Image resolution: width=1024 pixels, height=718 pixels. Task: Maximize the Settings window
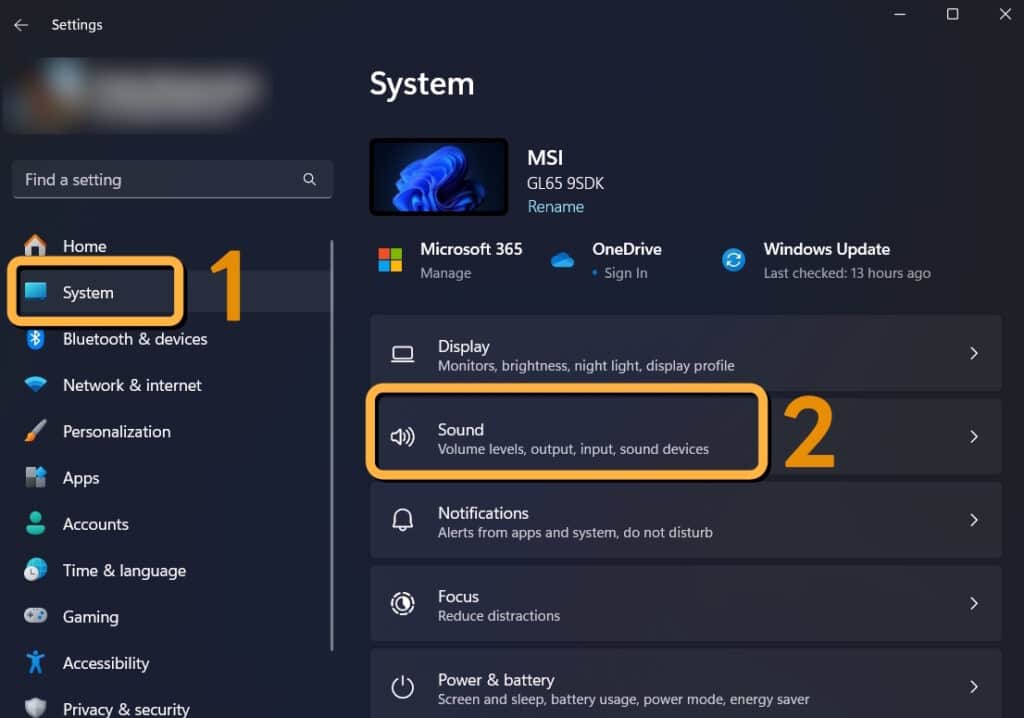click(x=953, y=14)
